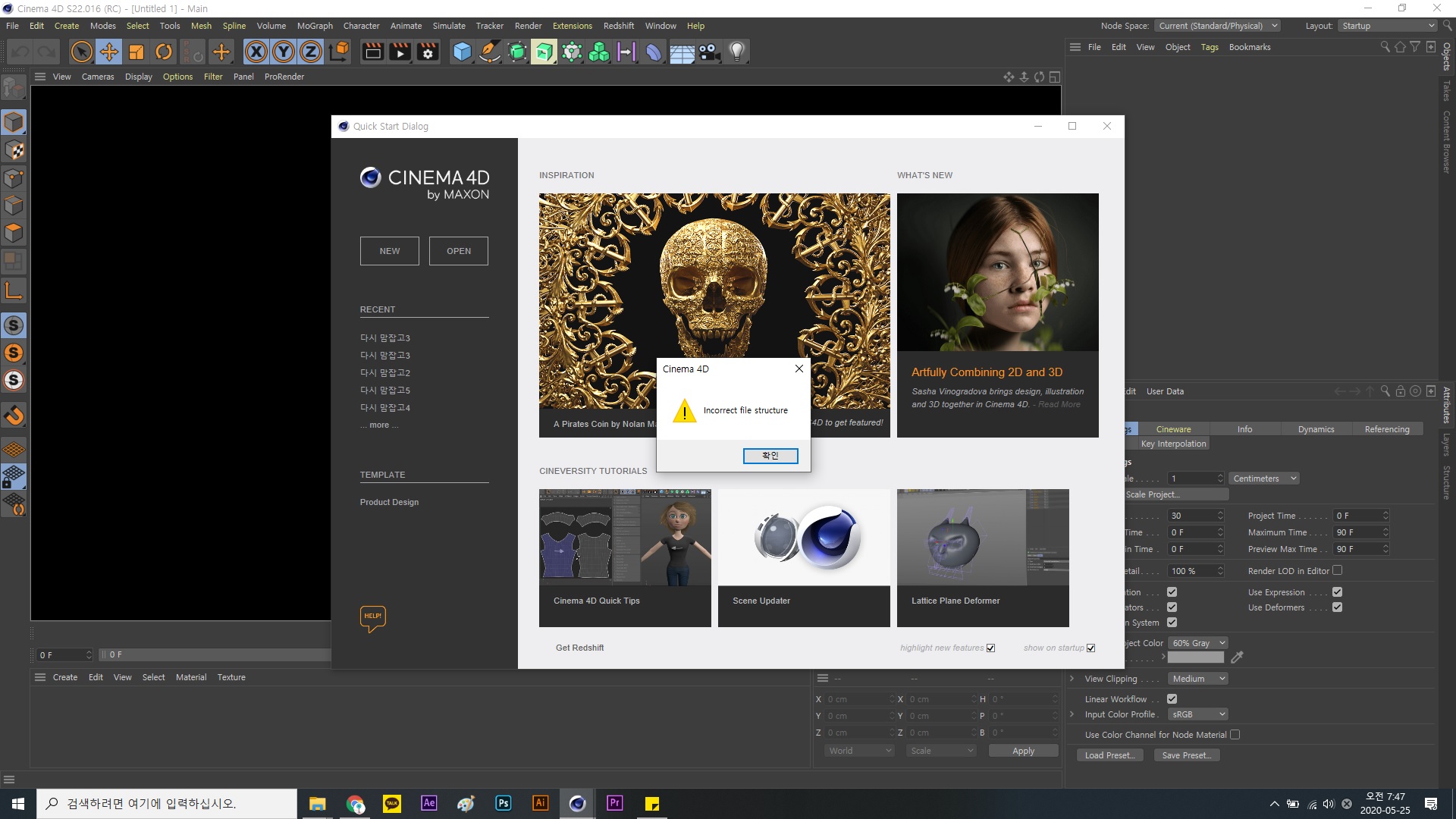1456x819 pixels.
Task: Click the Windows search box
Action: 167,803
